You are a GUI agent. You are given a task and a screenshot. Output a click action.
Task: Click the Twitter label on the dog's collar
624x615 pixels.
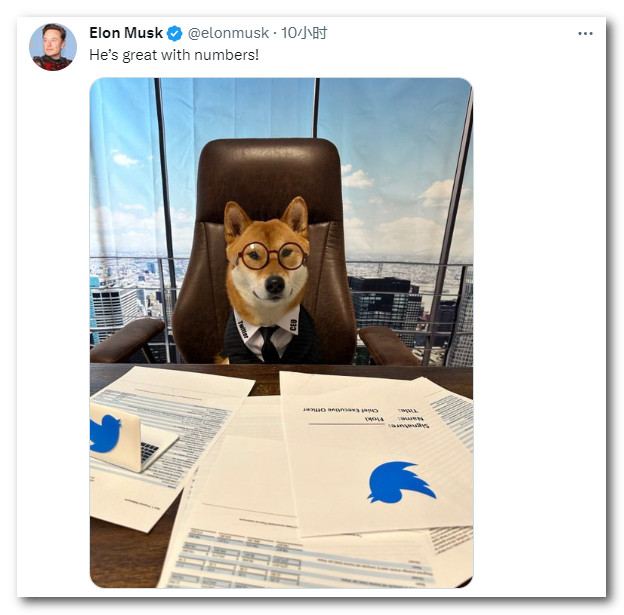tap(242, 329)
